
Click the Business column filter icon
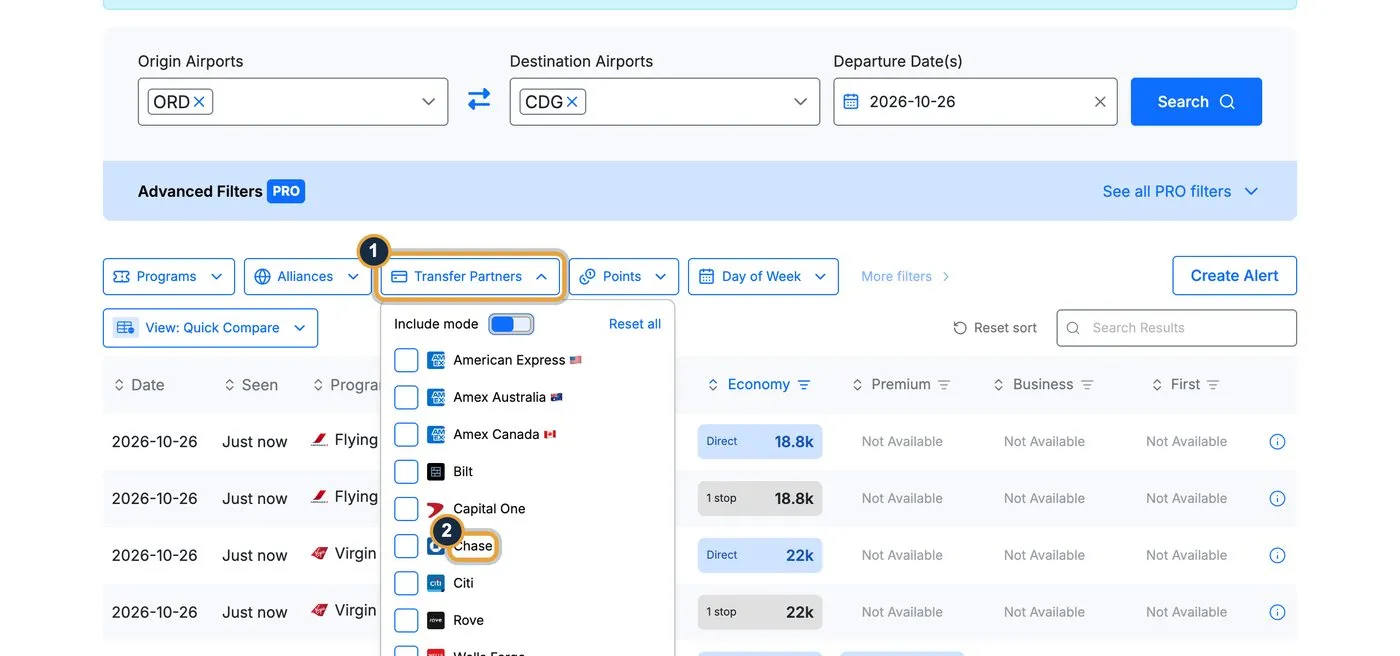[1087, 385]
